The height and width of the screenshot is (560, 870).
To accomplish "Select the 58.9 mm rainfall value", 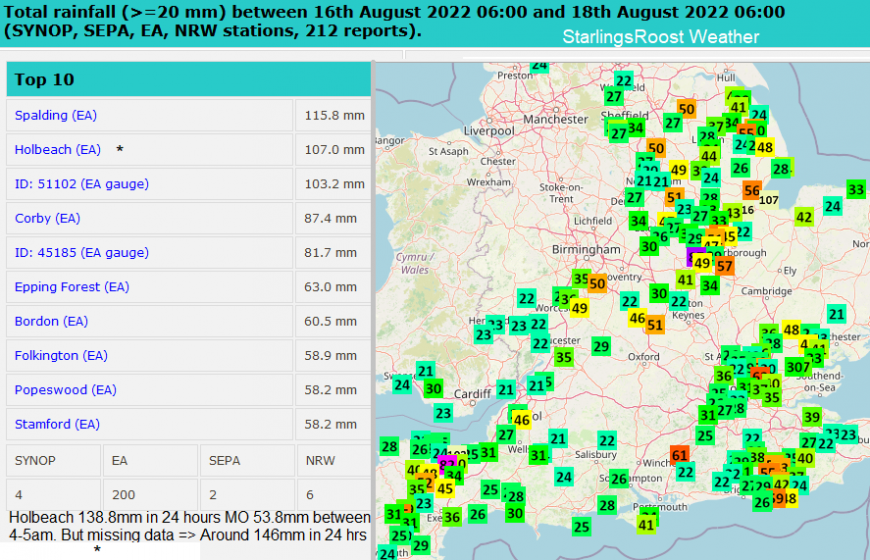I will (330, 356).
